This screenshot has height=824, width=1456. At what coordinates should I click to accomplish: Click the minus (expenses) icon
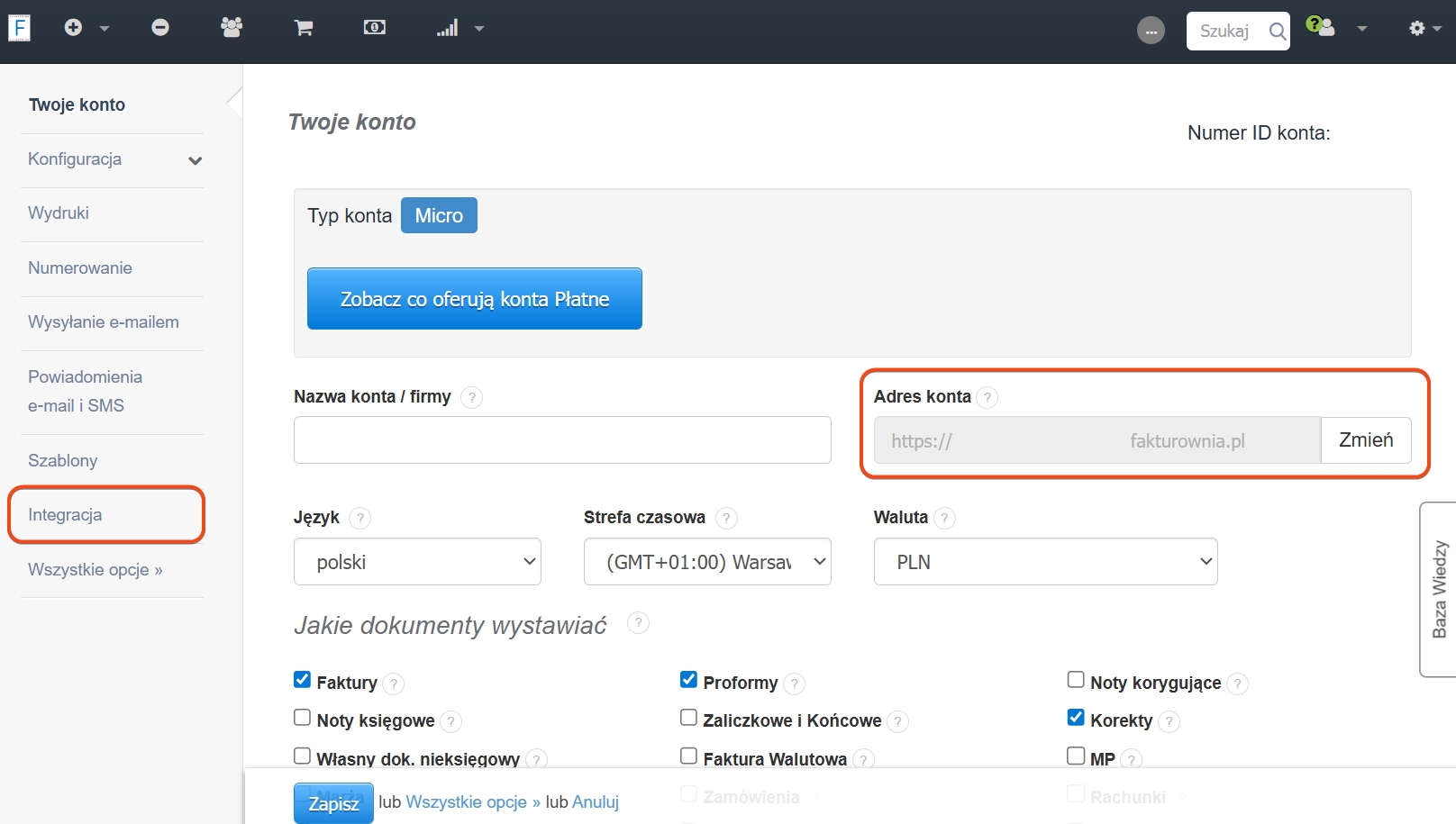point(160,28)
